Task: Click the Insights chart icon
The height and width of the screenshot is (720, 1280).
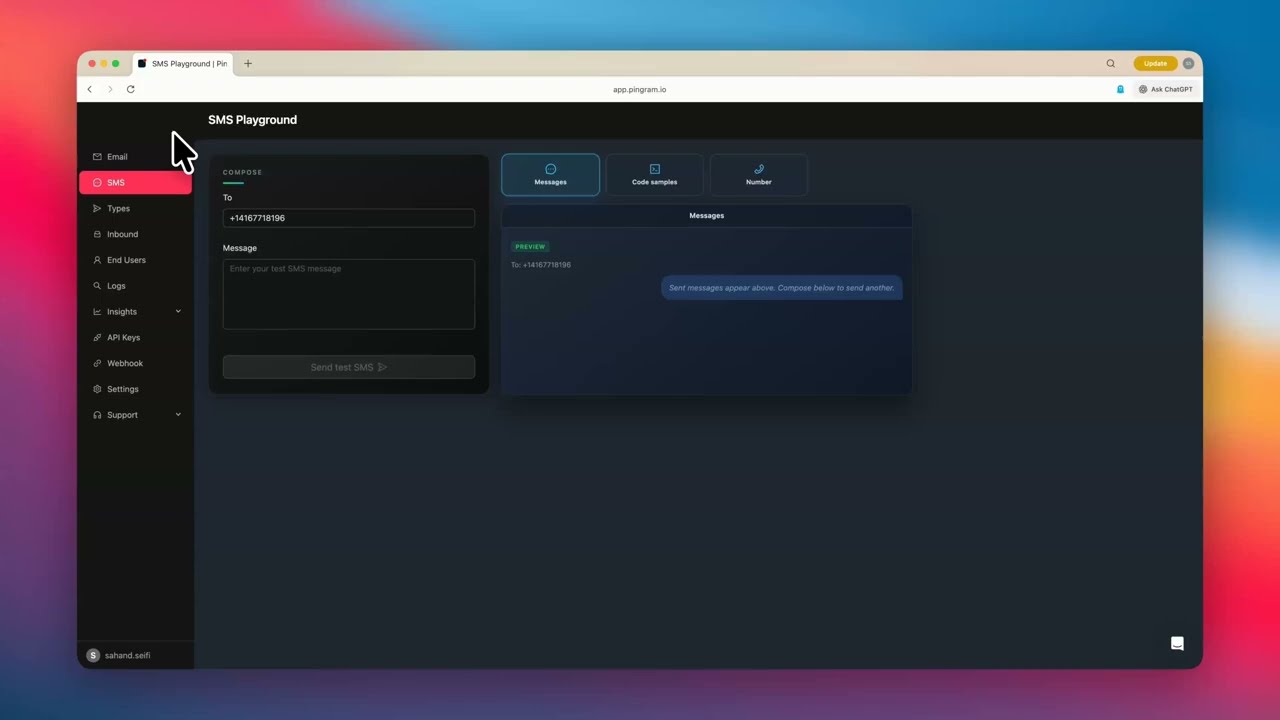Action: (x=97, y=312)
